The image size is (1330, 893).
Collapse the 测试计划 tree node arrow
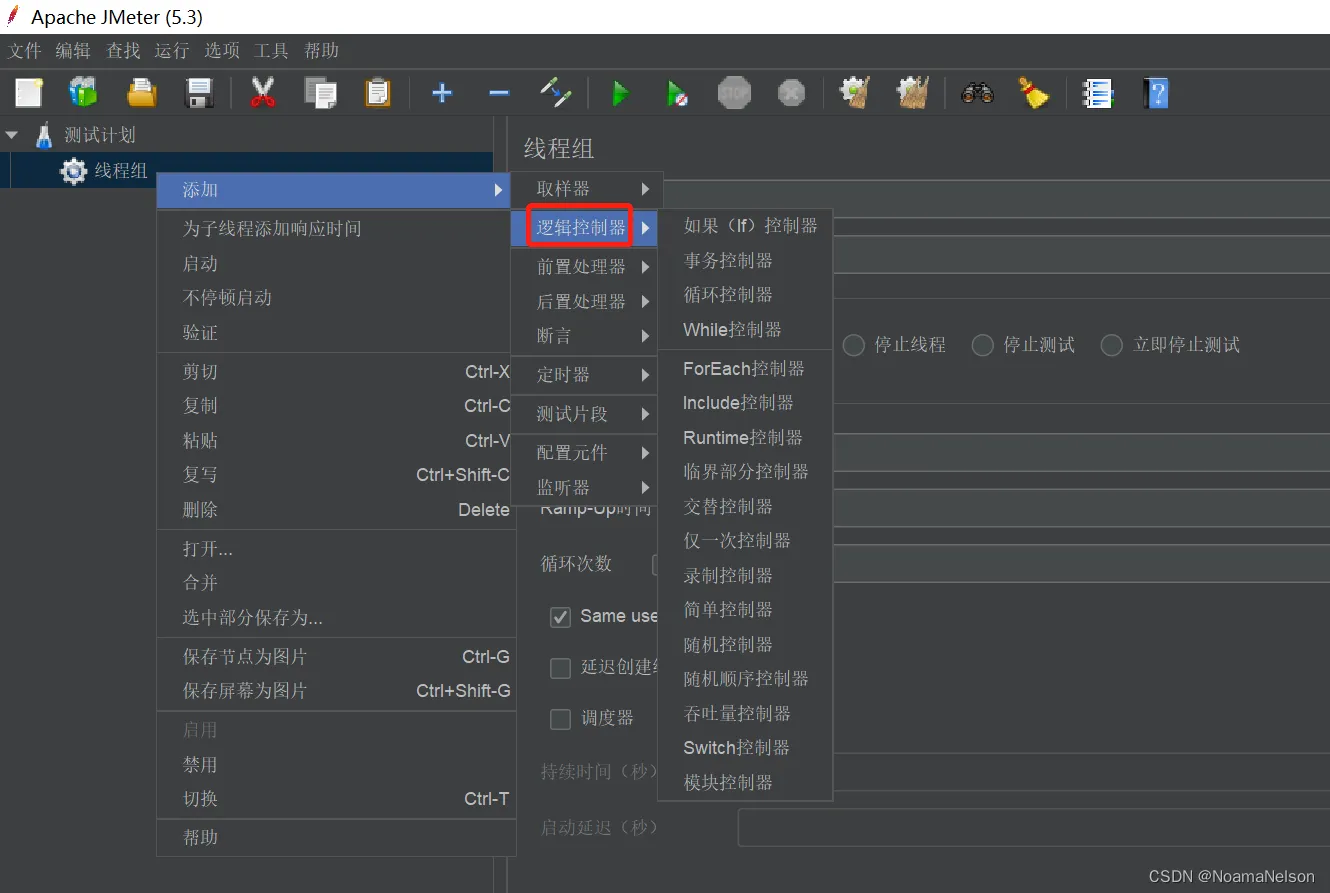point(12,135)
